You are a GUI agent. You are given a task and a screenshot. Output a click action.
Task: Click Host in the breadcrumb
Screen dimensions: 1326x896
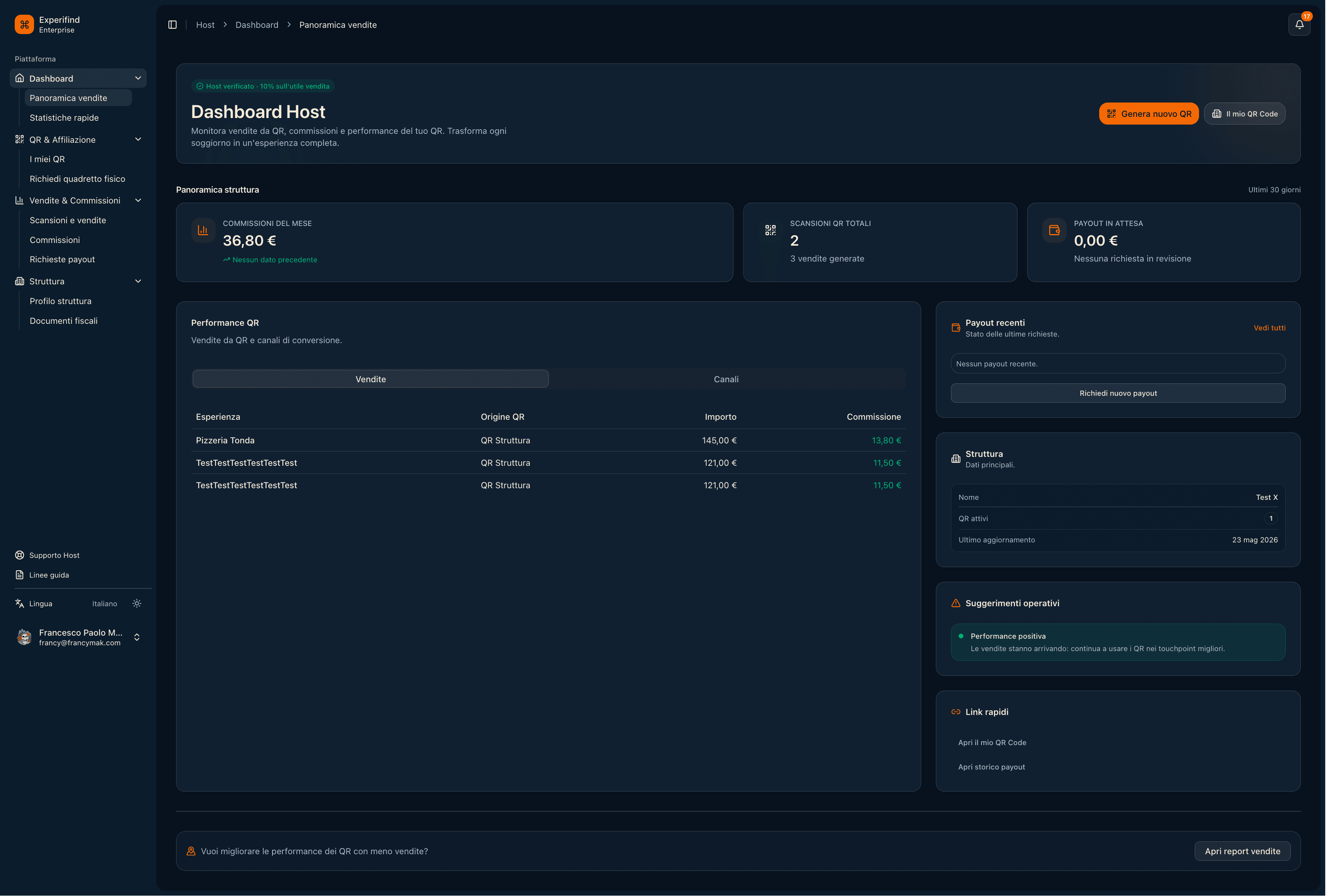(206, 24)
